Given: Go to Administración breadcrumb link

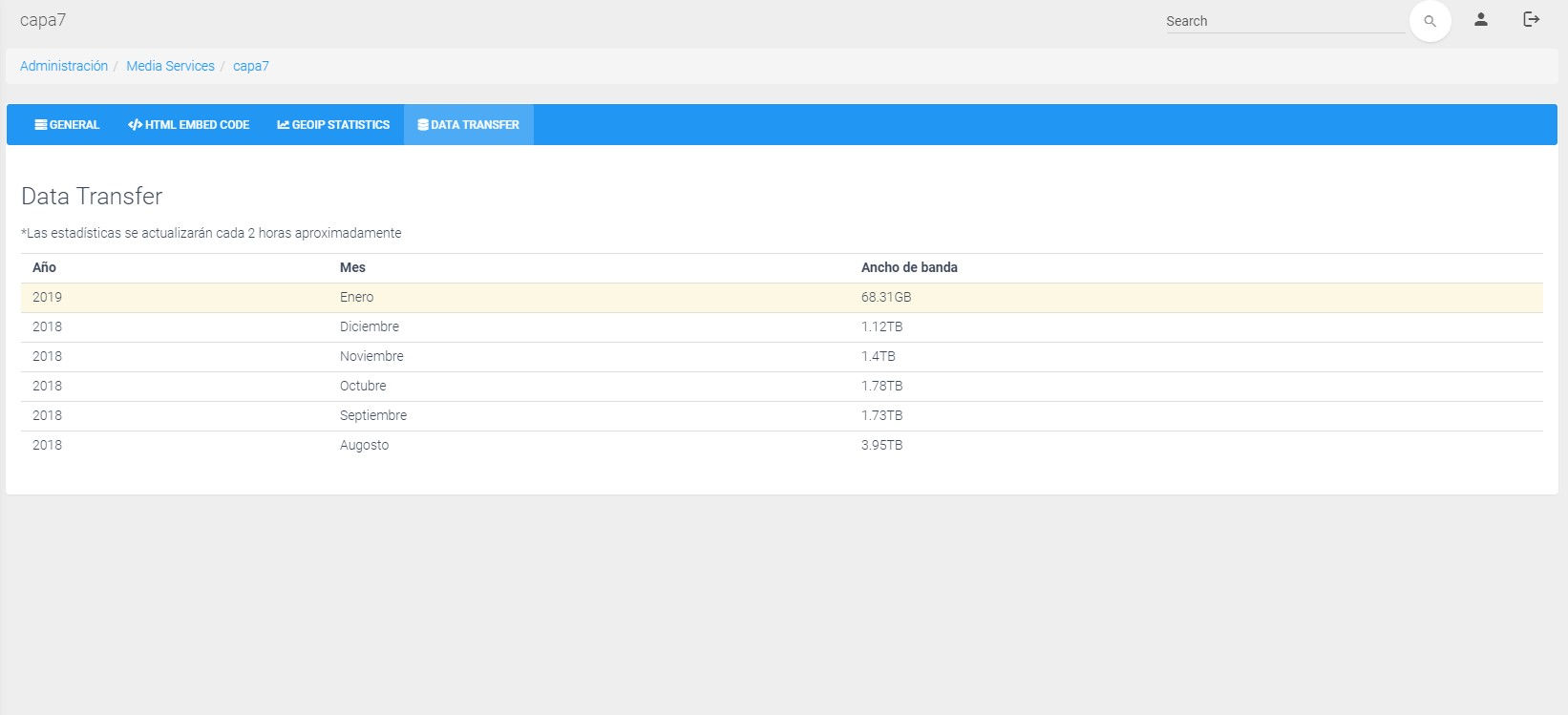Looking at the screenshot, I should tap(64, 66).
